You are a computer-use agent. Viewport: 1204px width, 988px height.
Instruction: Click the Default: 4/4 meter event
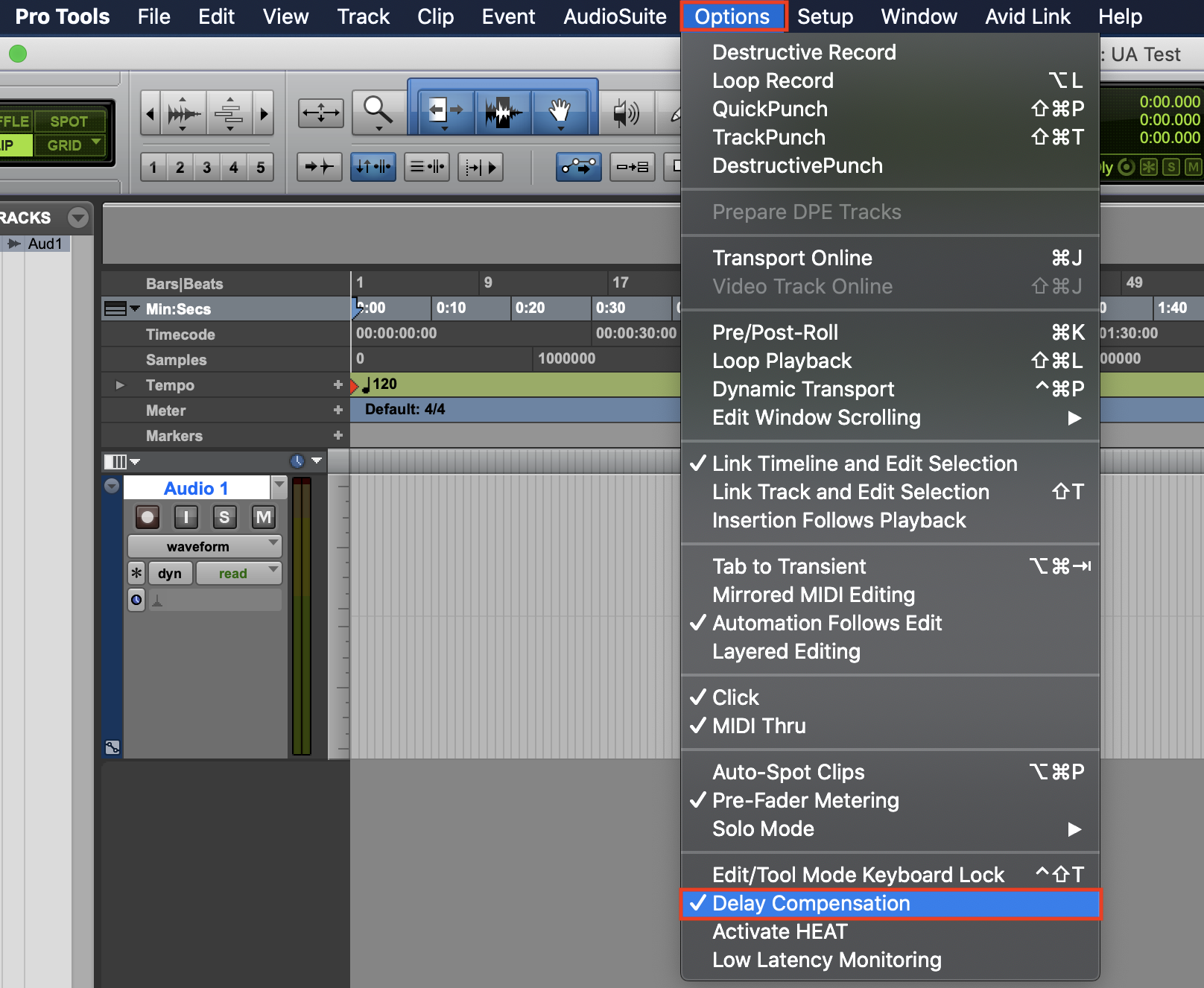(x=405, y=409)
